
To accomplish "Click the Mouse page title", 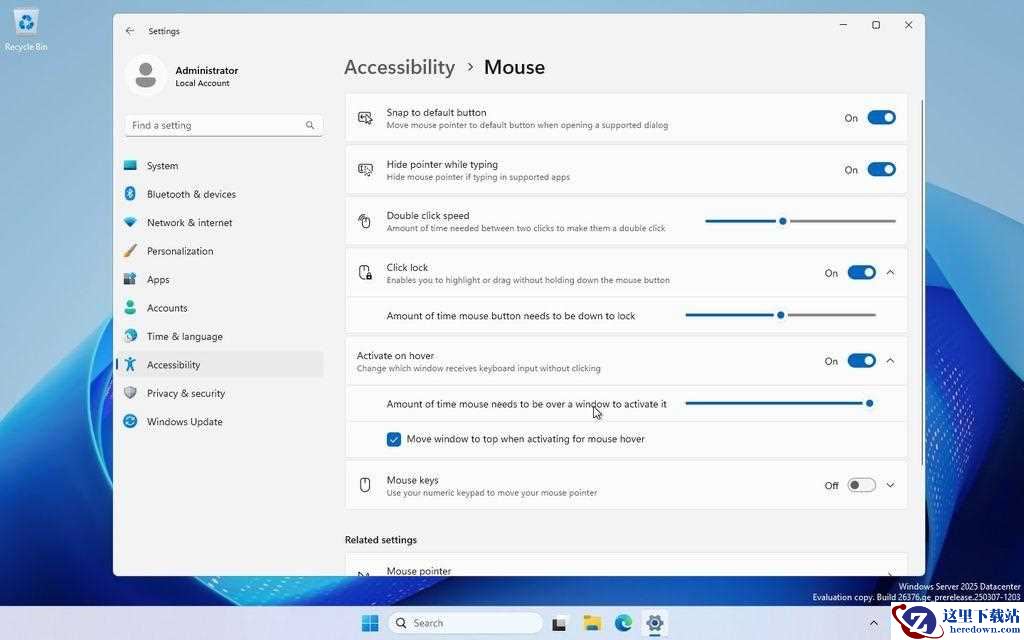I will click(514, 67).
